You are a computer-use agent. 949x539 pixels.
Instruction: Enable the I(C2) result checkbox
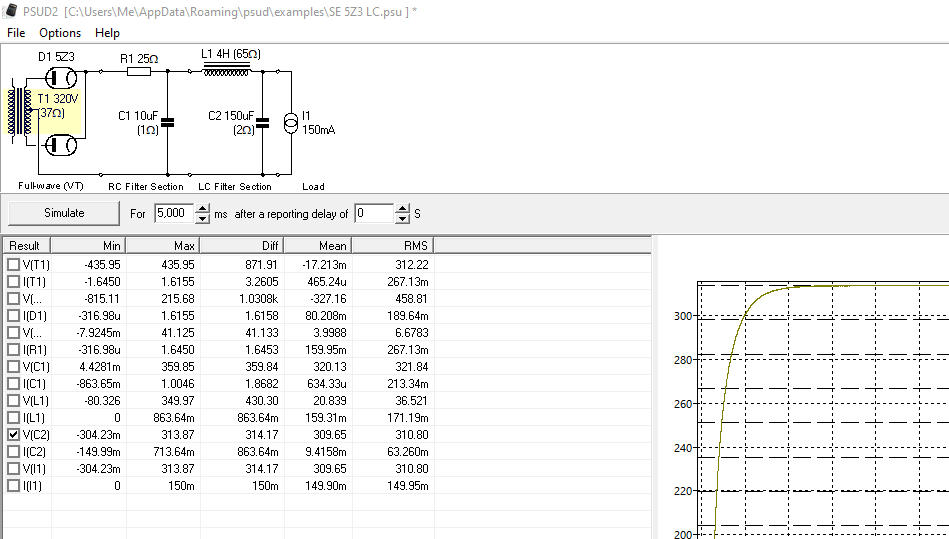(x=13, y=451)
